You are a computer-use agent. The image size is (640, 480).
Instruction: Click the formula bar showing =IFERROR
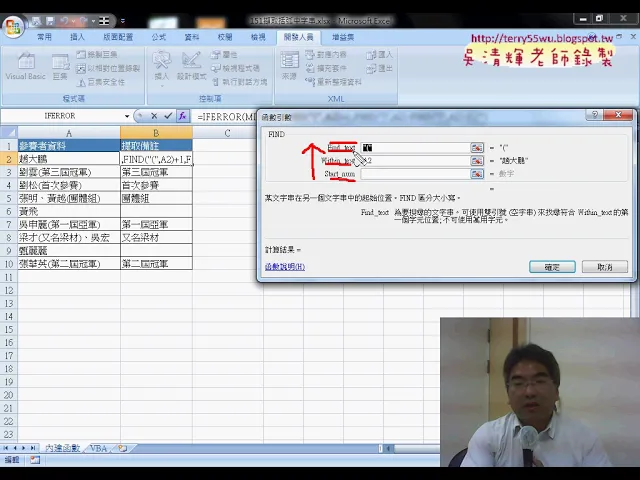coord(225,117)
